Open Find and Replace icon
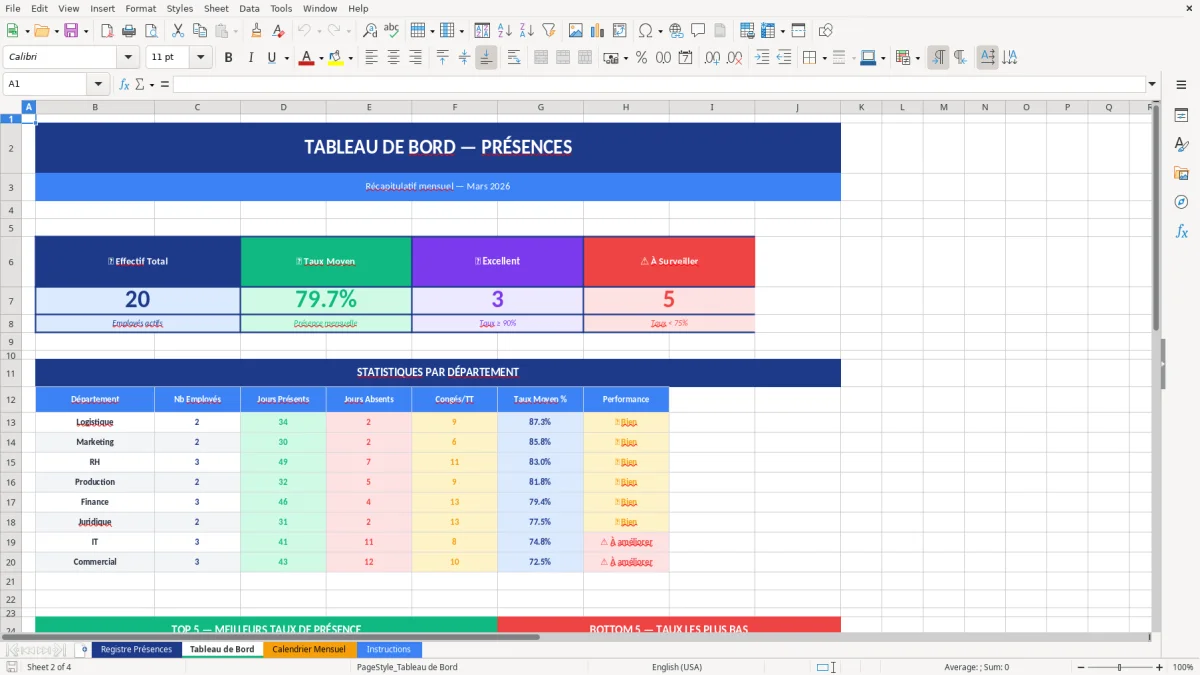The width and height of the screenshot is (1200, 675). point(370,31)
